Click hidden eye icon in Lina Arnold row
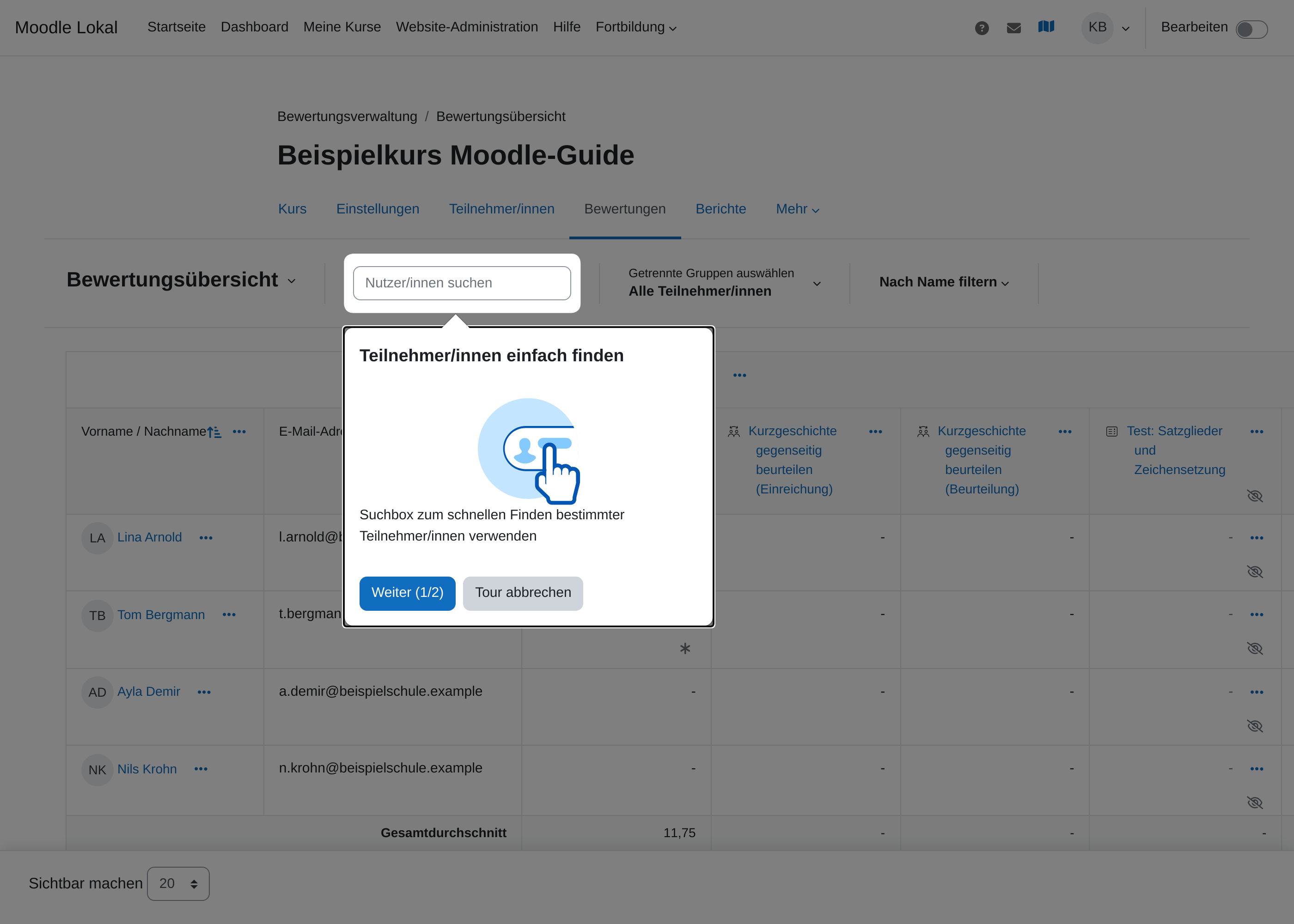1294x924 pixels. coord(1255,572)
